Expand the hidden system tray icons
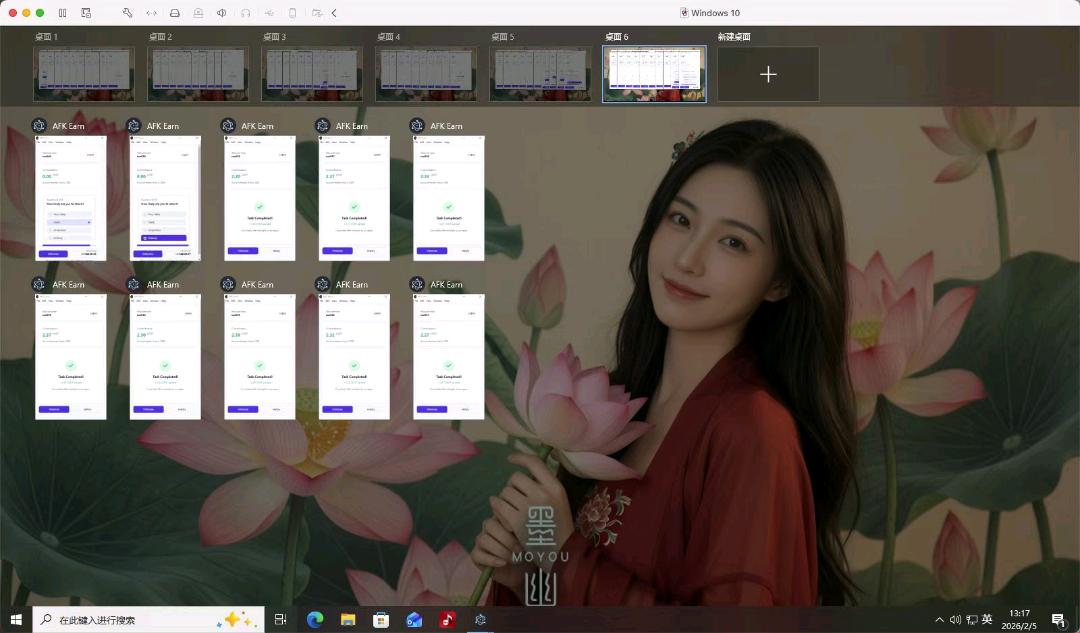The height and width of the screenshot is (633, 1080). (x=939, y=620)
